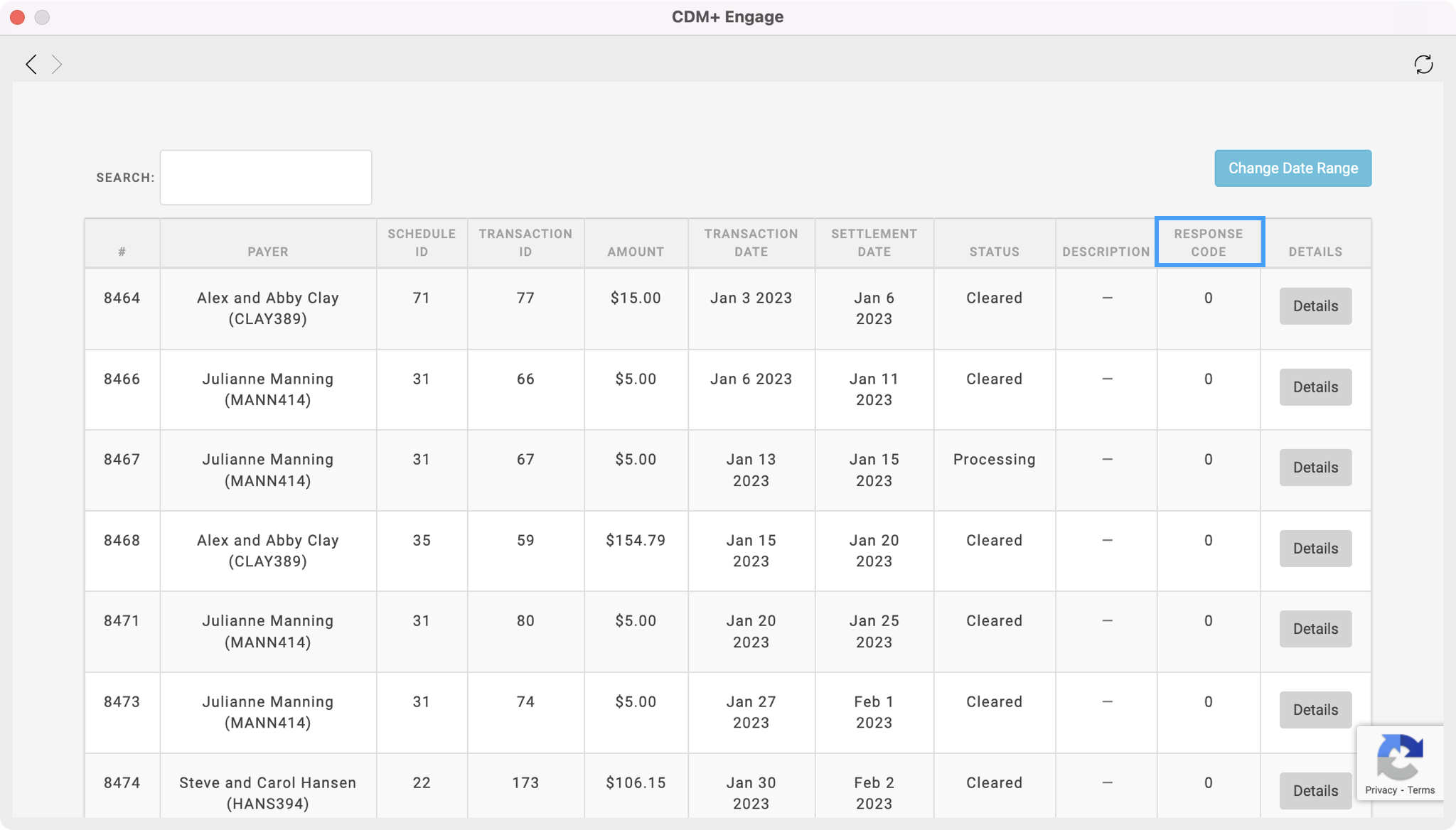Sort by Response Code column header

[x=1209, y=242]
